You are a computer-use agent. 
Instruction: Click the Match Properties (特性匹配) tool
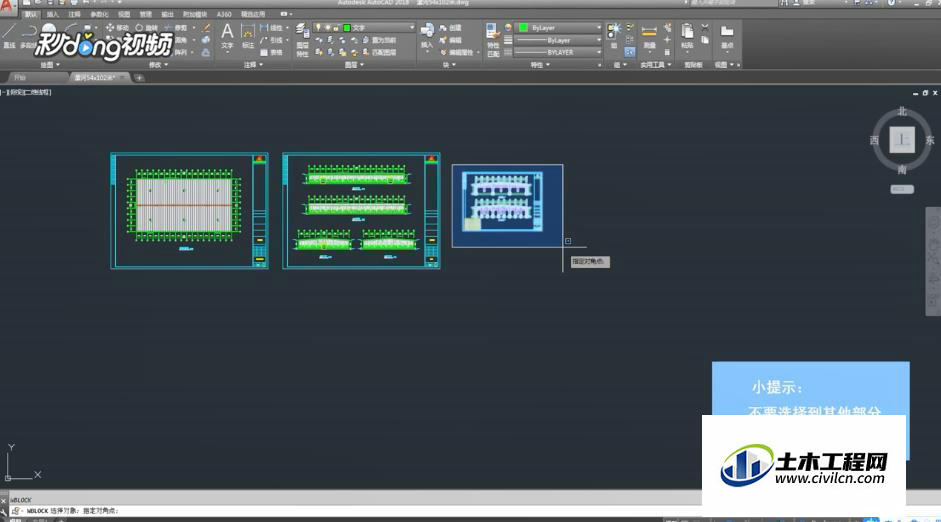point(493,40)
